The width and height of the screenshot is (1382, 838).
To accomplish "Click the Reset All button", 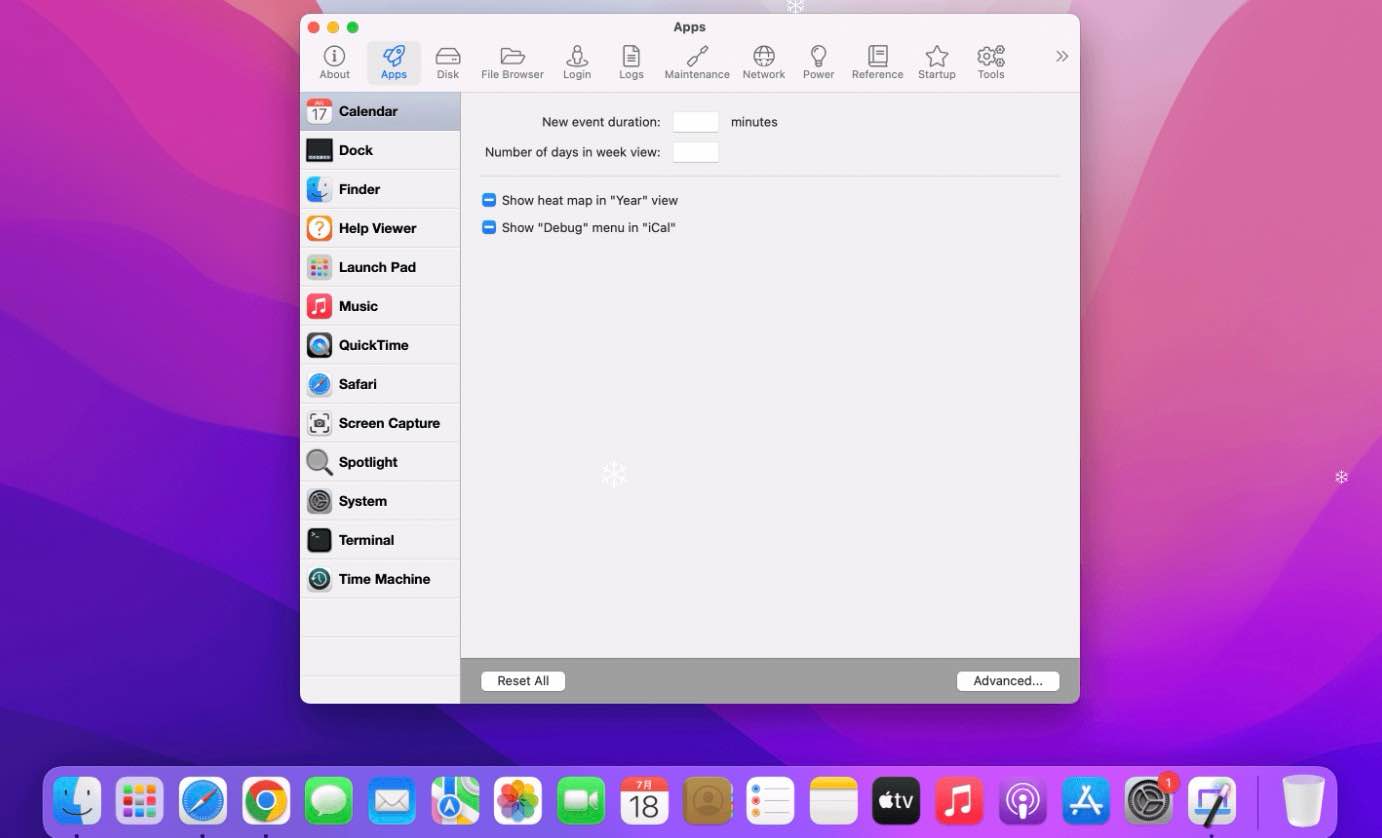I will [x=523, y=681].
